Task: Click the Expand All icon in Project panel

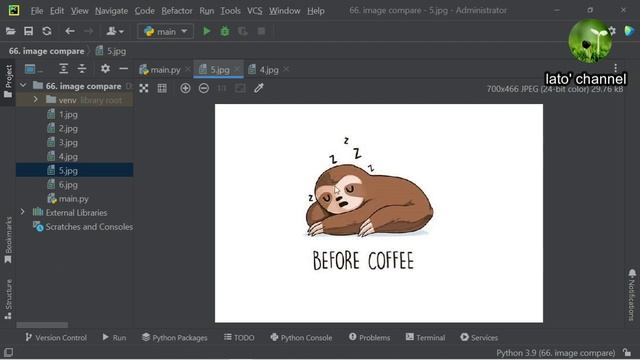Action: [x=63, y=69]
